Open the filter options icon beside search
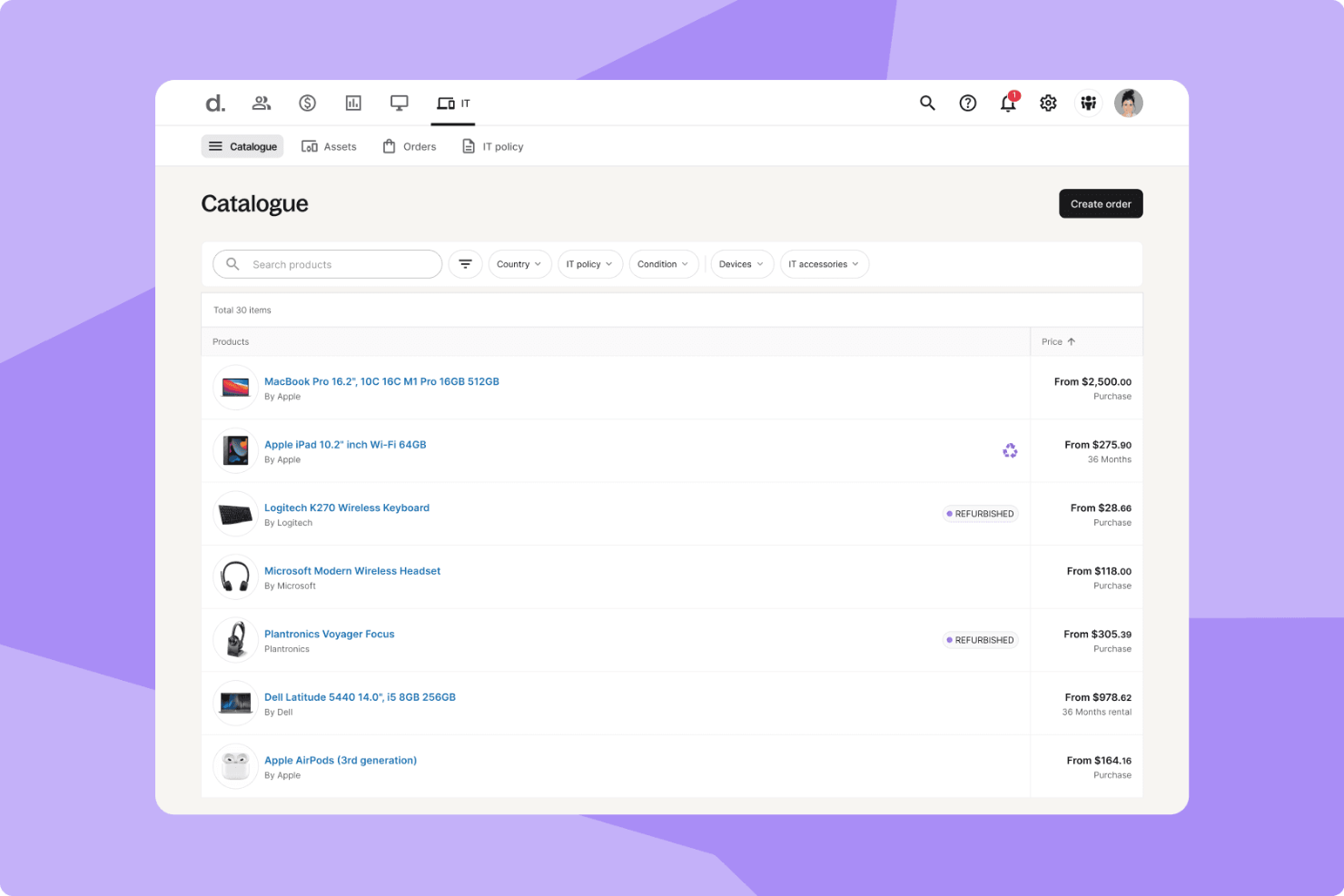 click(x=465, y=263)
